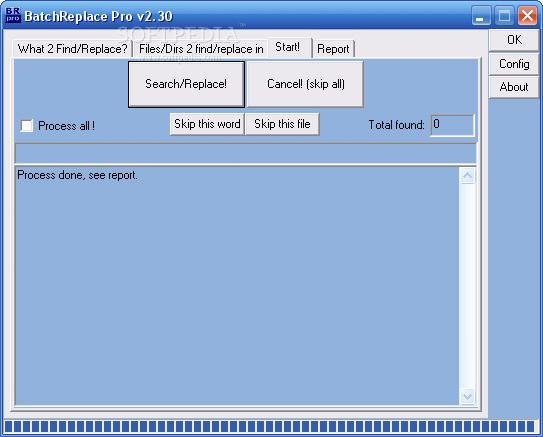543x437 pixels.
Task: Open Files/Dirs 2 find/replace in tab
Action: coord(201,49)
